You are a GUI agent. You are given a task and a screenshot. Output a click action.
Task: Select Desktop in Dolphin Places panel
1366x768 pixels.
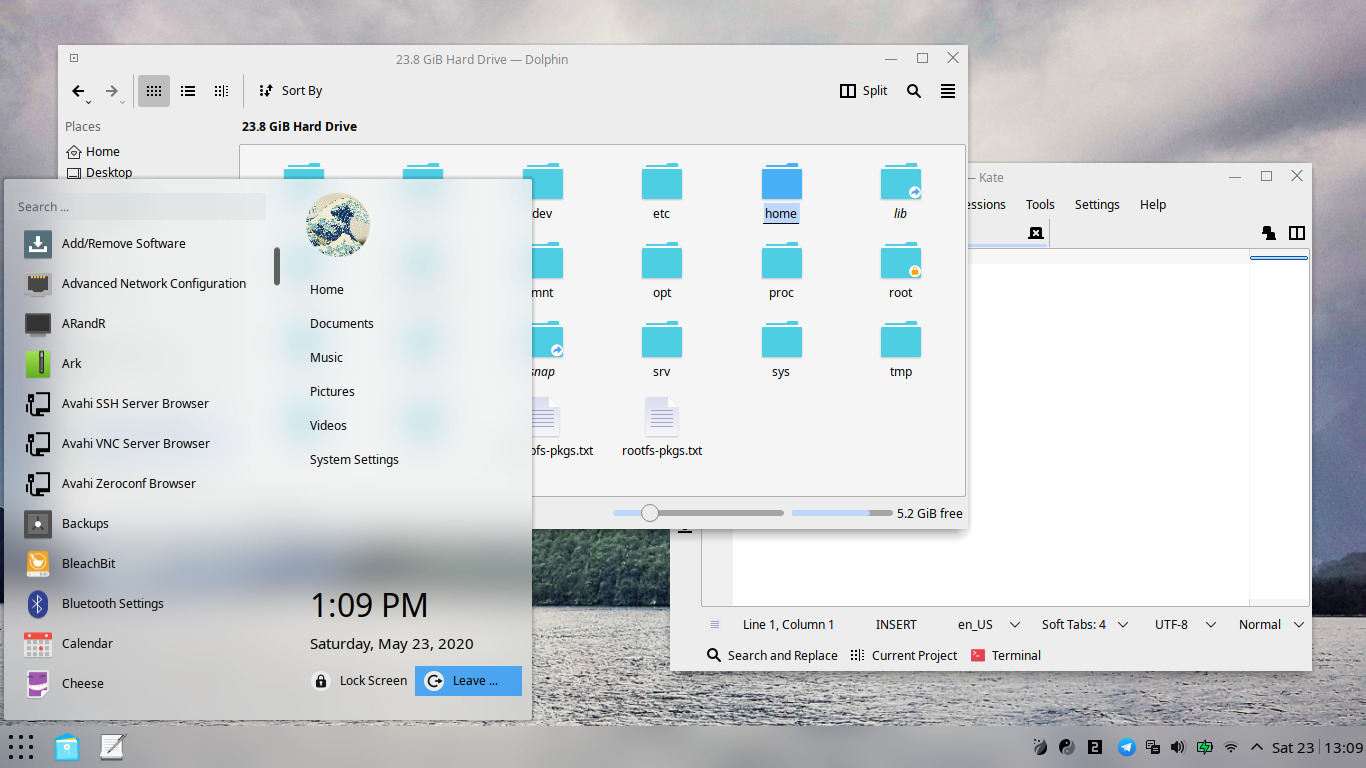(x=99, y=173)
